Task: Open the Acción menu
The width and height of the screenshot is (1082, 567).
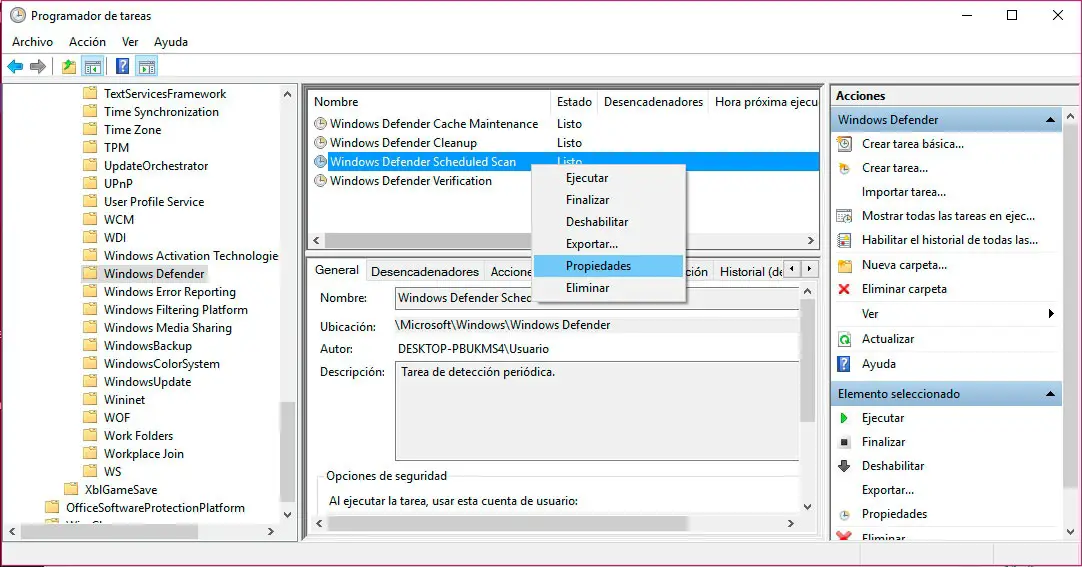Action: 88,42
